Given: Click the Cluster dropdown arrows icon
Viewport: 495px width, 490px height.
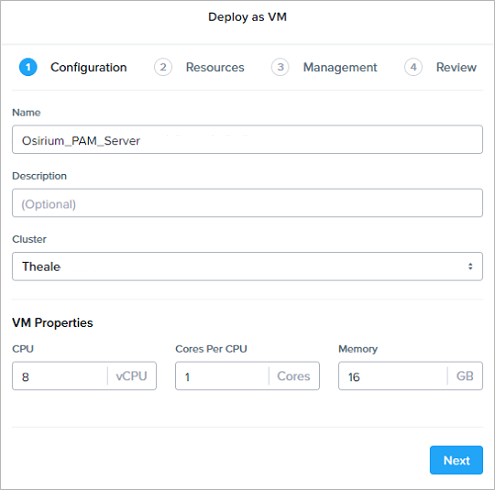Looking at the screenshot, I should pos(470,266).
